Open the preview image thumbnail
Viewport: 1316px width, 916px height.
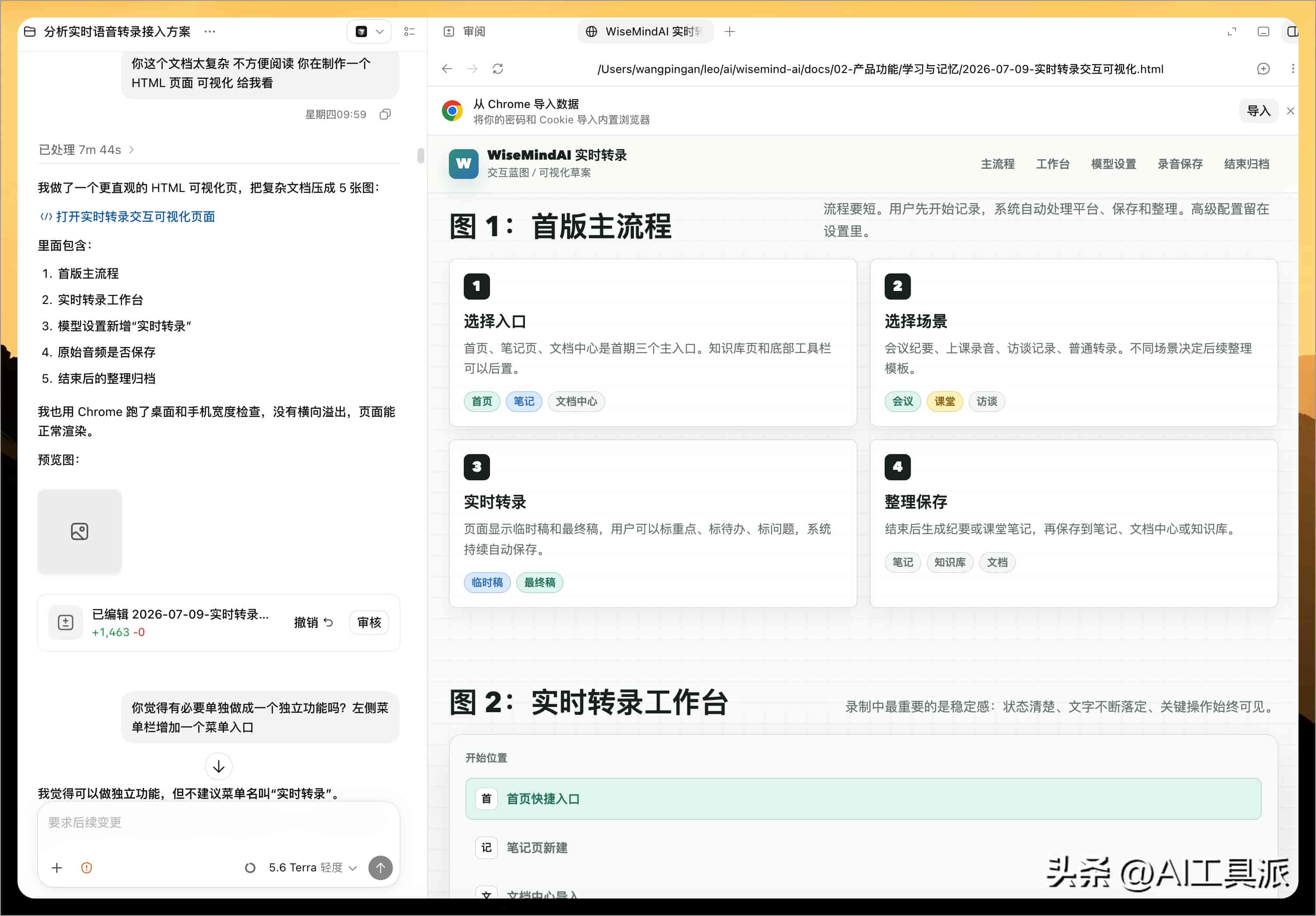click(80, 531)
